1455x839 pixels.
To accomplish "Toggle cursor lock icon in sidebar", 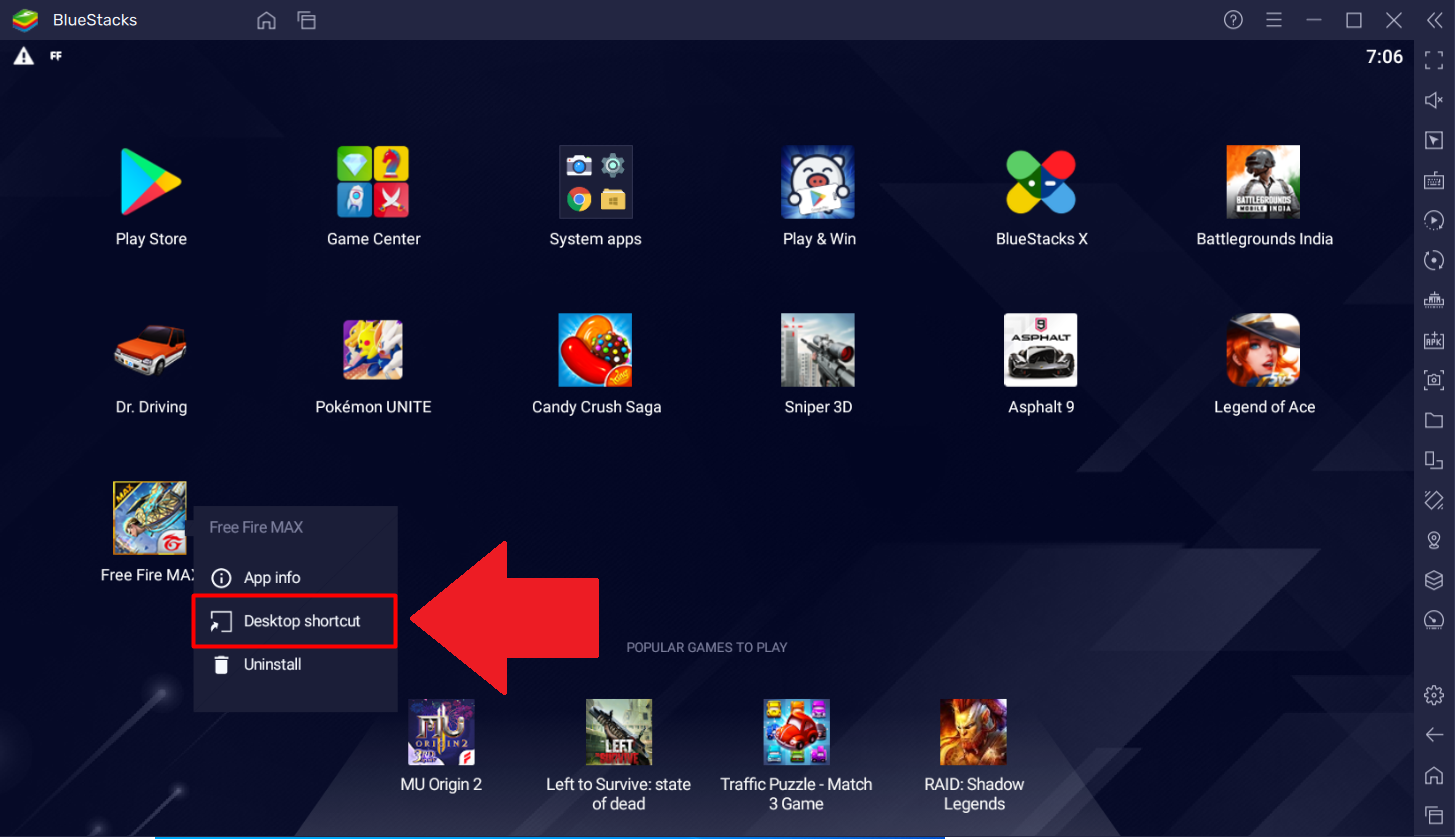I will coord(1434,140).
